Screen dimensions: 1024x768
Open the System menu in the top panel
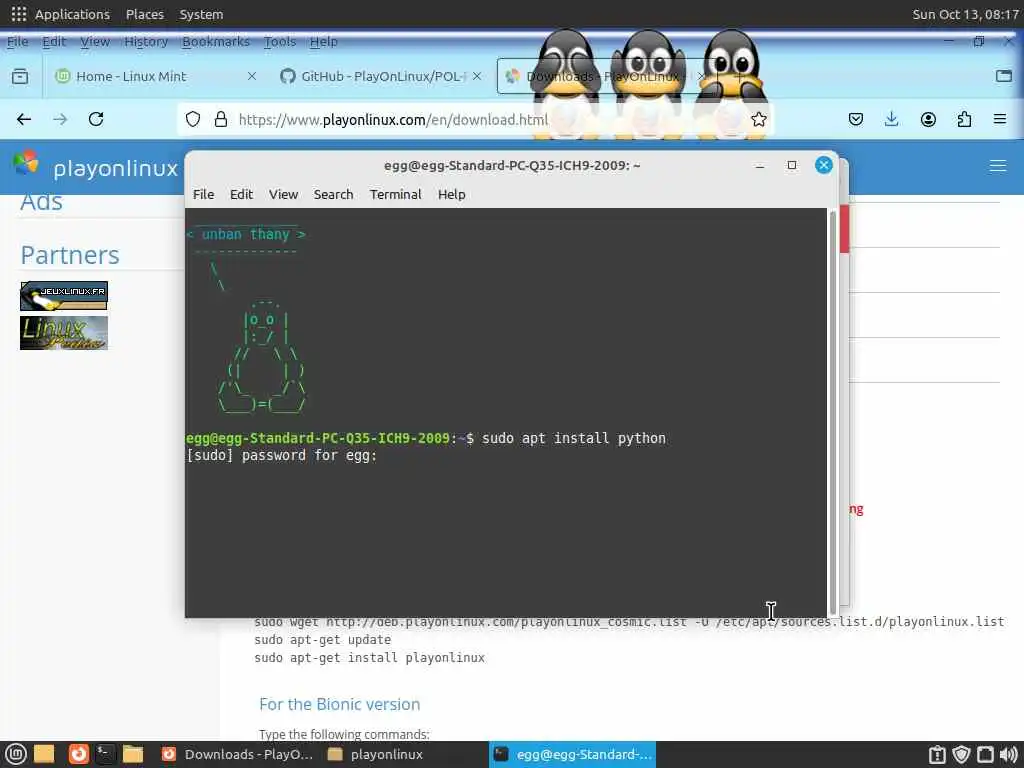(x=201, y=14)
